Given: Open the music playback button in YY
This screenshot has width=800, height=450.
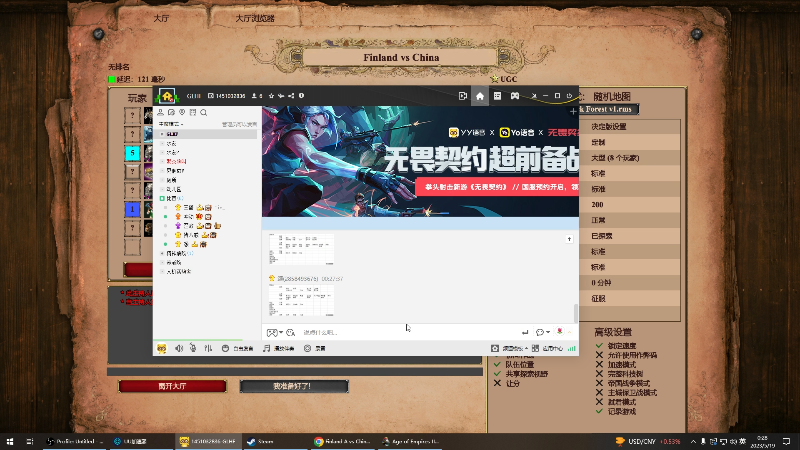Looking at the screenshot, I should [x=279, y=348].
